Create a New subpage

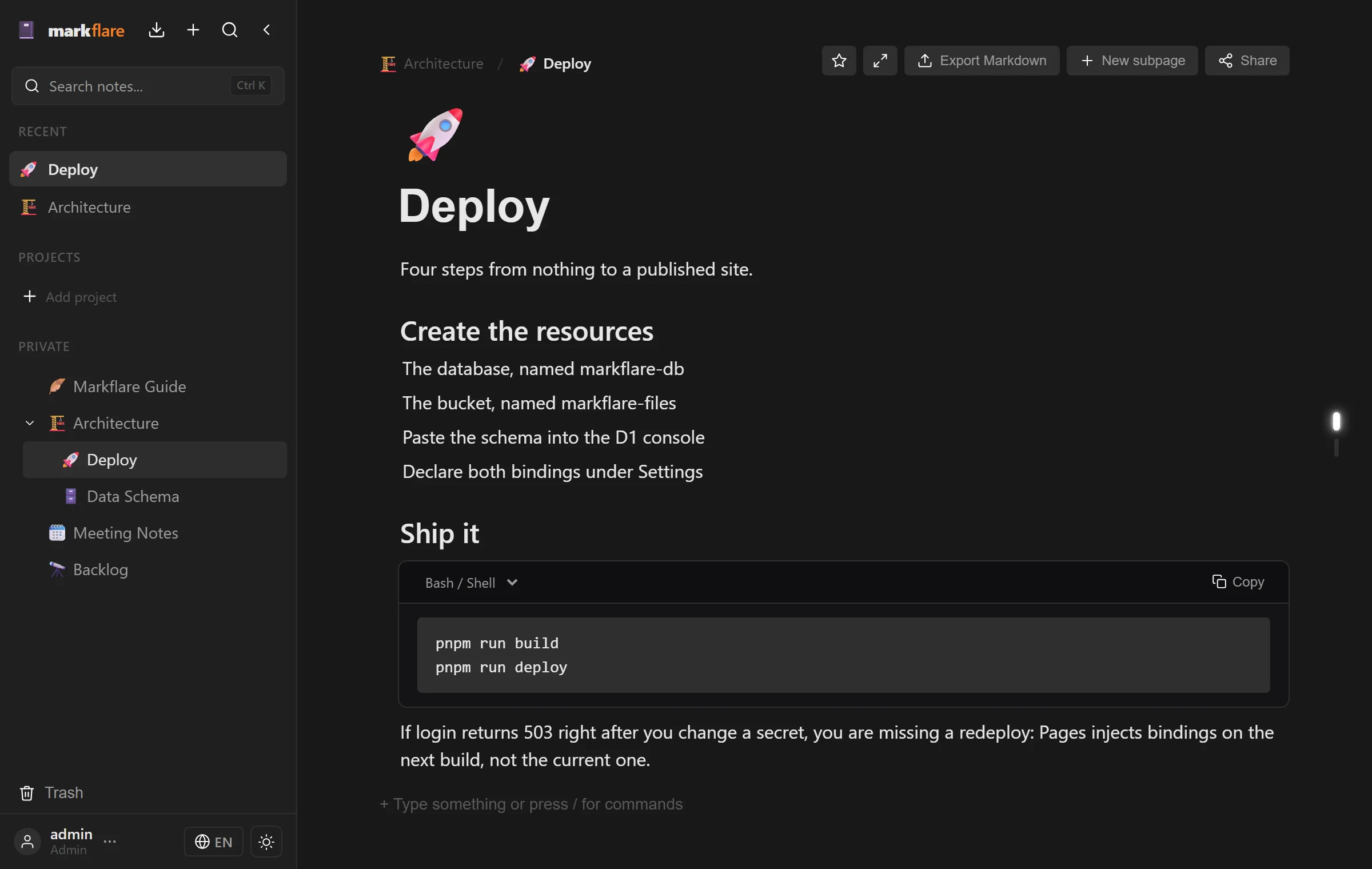(x=1132, y=61)
